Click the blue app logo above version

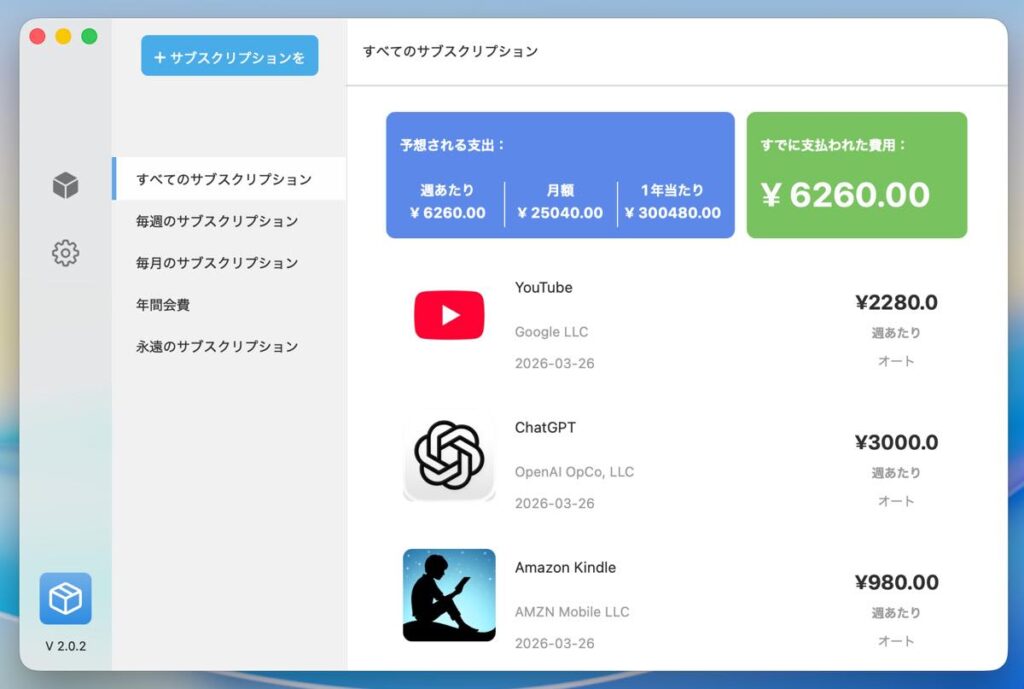[x=65, y=598]
